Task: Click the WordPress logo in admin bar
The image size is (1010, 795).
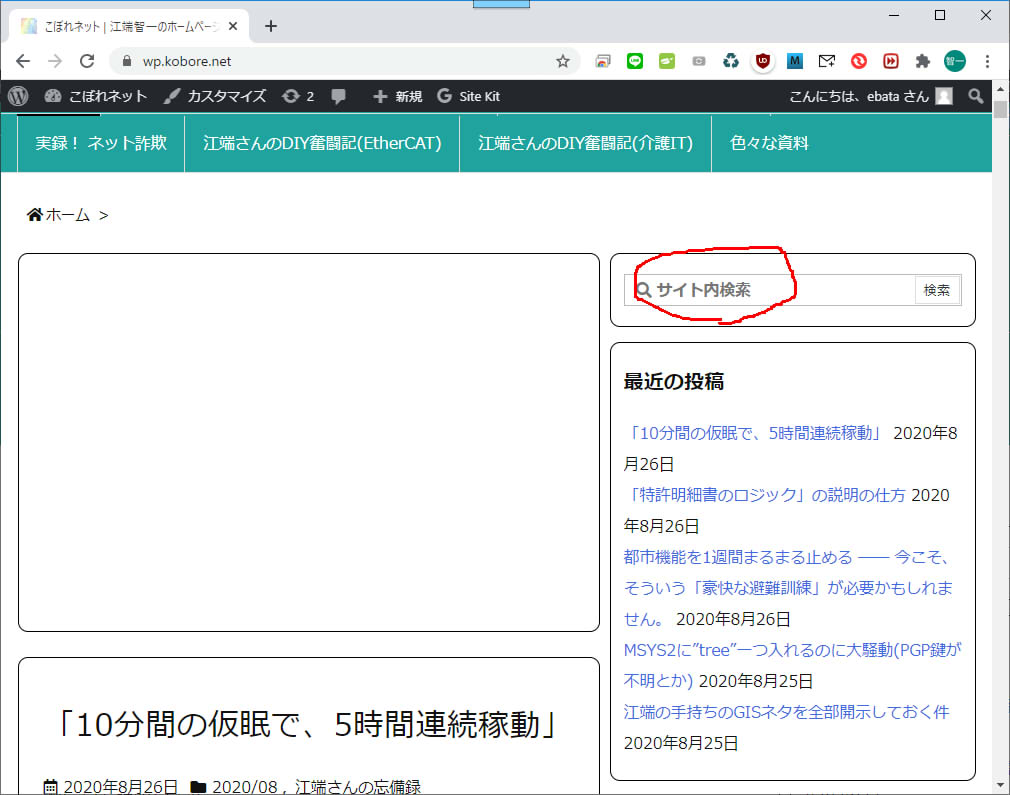Action: [x=17, y=96]
